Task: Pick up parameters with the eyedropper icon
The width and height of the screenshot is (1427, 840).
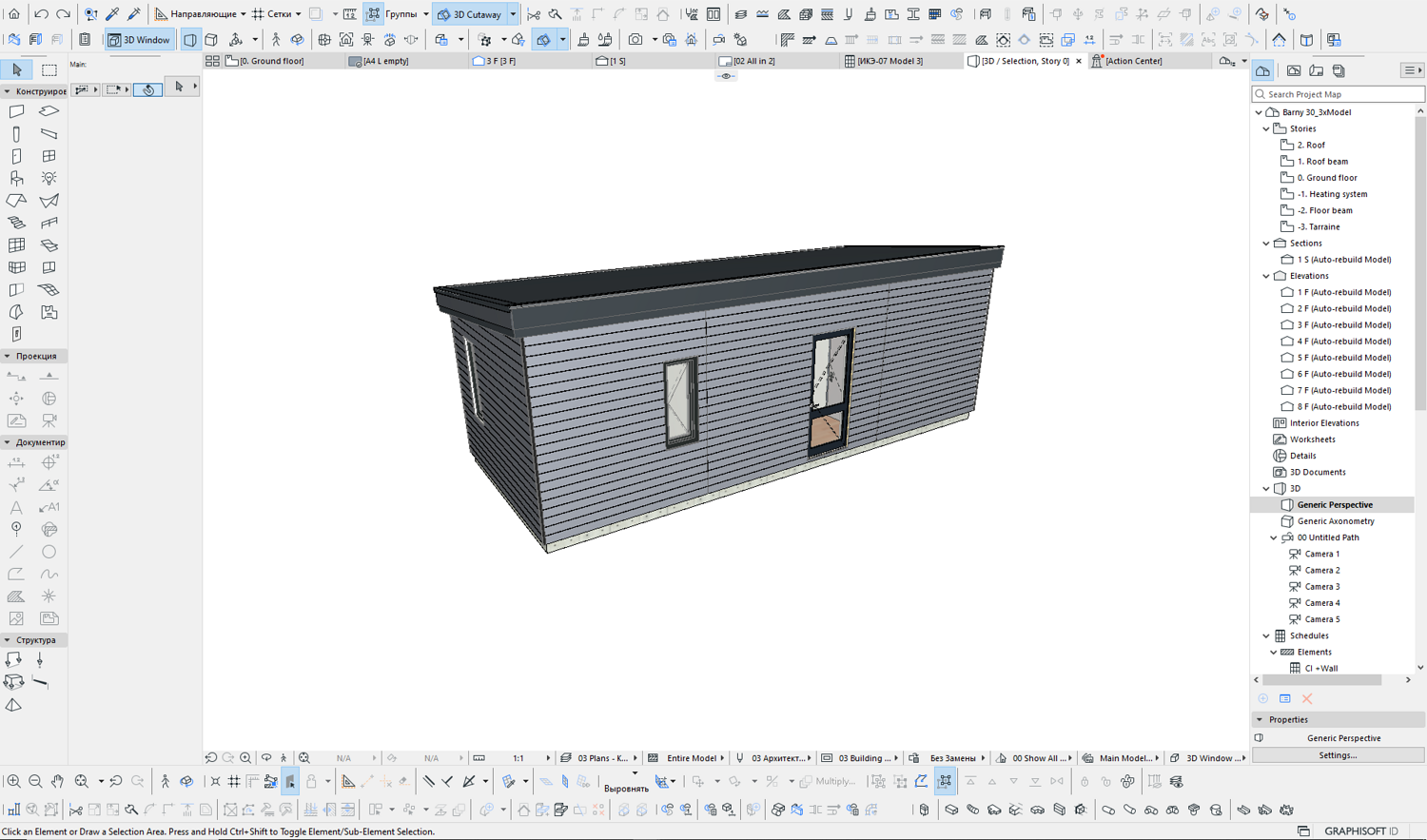Action: point(112,14)
